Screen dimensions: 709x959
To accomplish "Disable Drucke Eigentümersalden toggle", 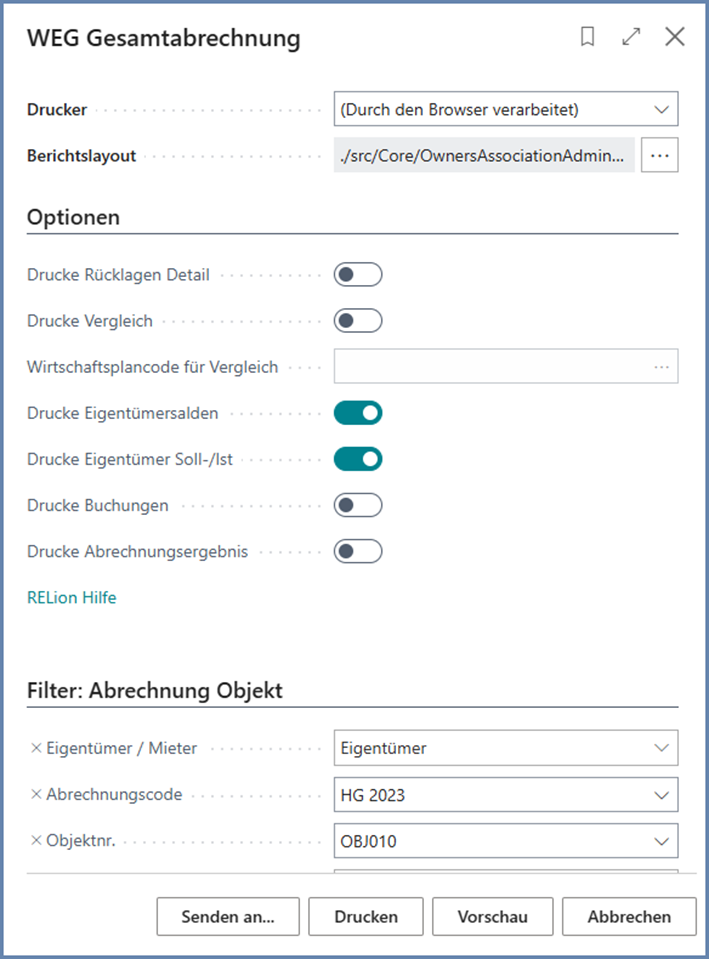I will point(358,413).
